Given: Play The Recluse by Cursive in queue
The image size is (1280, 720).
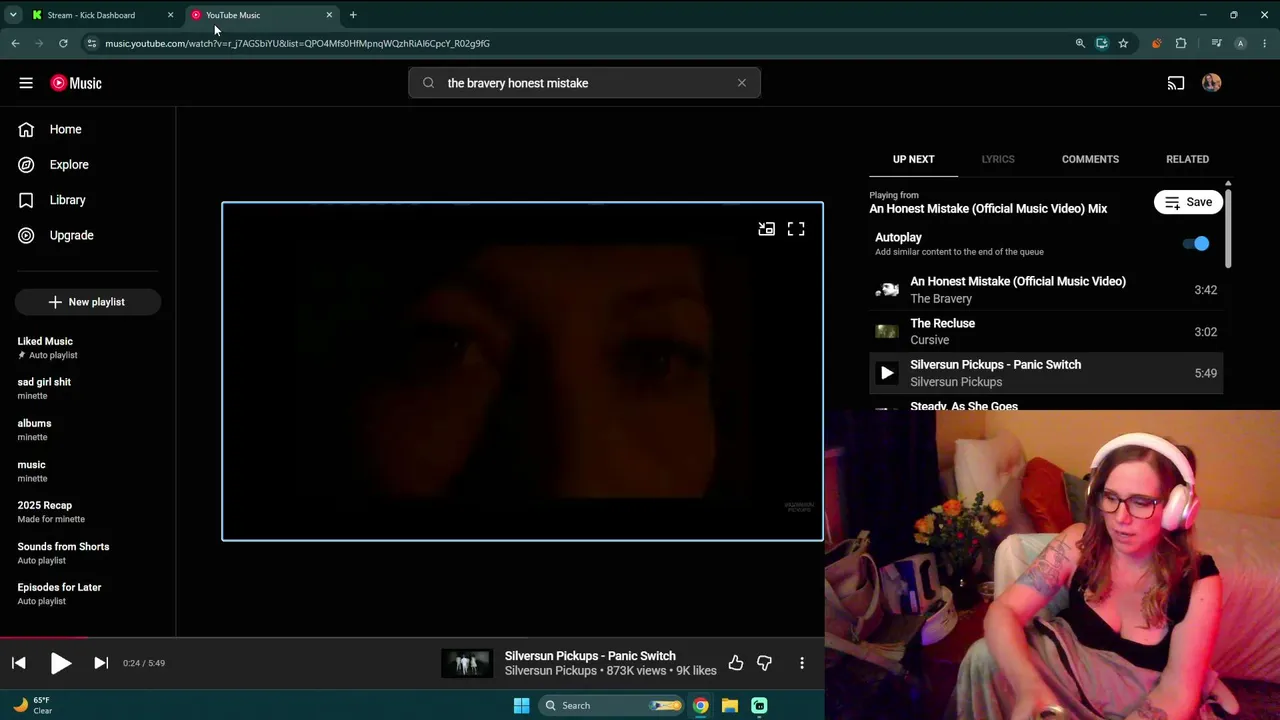Looking at the screenshot, I should pos(1046,332).
